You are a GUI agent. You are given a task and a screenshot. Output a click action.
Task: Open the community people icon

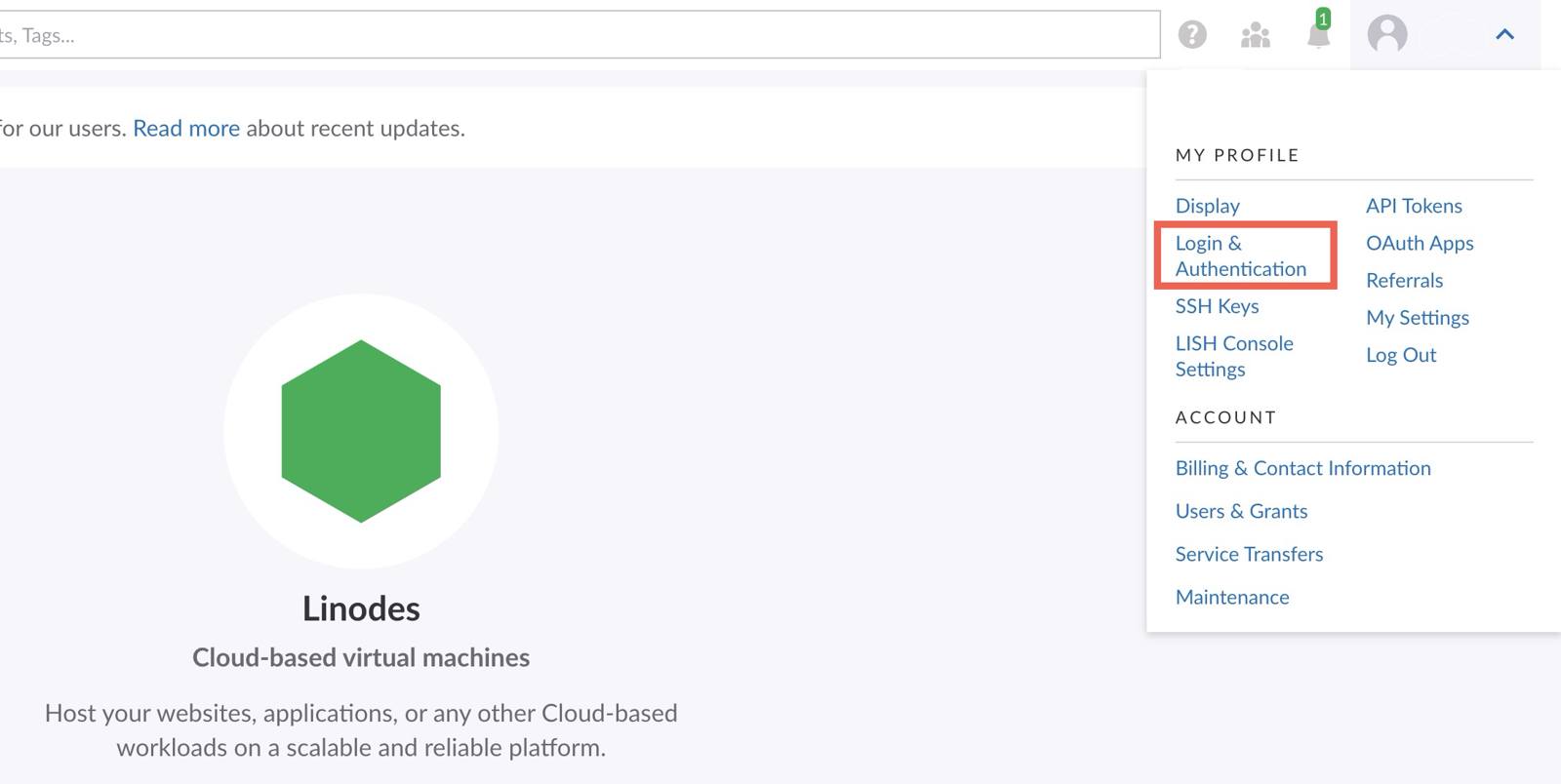1255,36
